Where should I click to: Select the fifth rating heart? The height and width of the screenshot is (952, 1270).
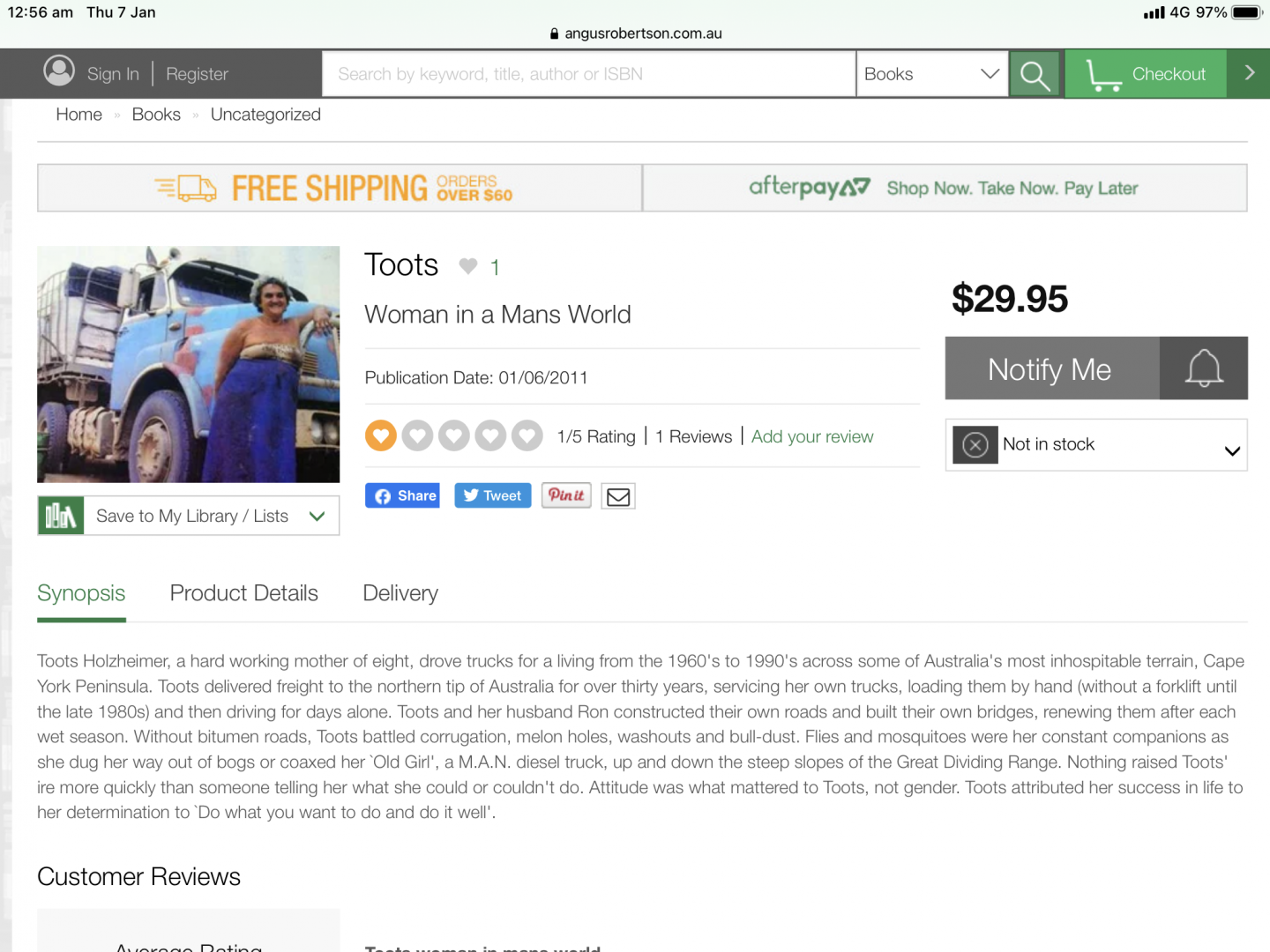(x=527, y=435)
